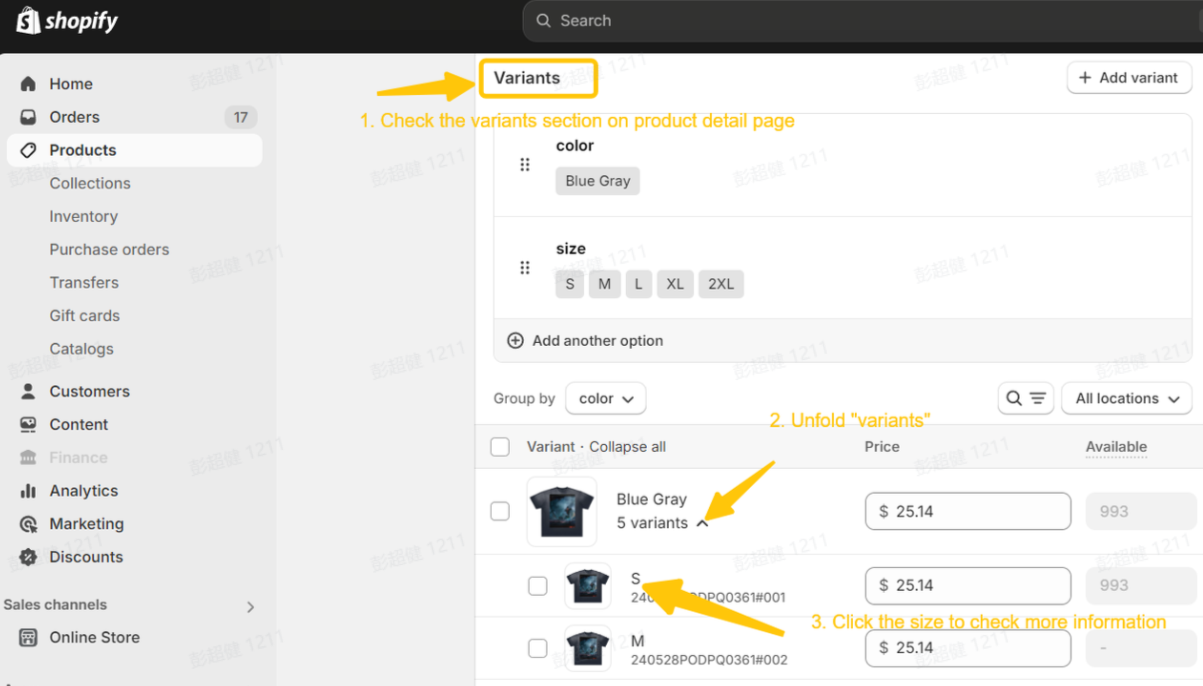Click the Discounts badge icon
The height and width of the screenshot is (686, 1203).
[28, 557]
